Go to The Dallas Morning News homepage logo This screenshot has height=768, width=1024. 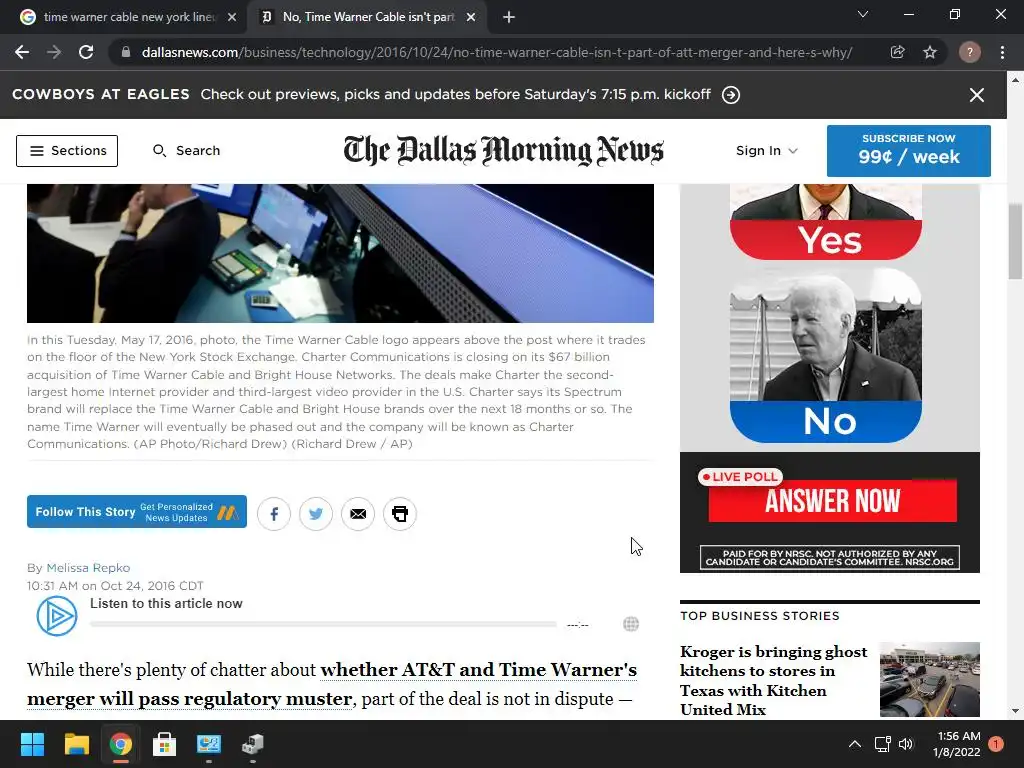click(504, 150)
